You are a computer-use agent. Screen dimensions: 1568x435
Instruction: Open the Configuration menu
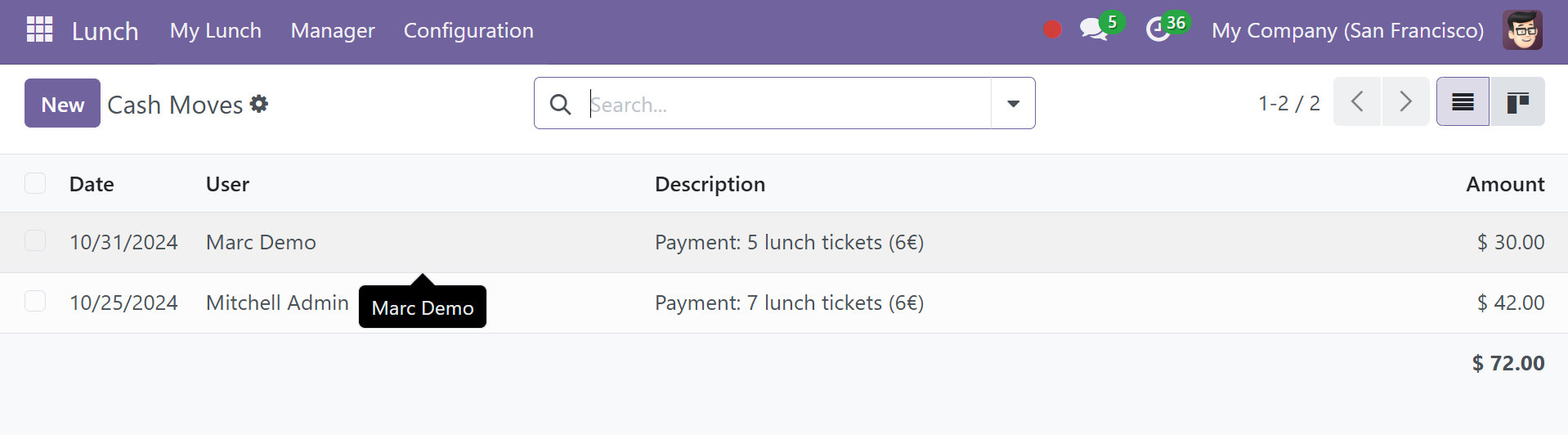(468, 30)
